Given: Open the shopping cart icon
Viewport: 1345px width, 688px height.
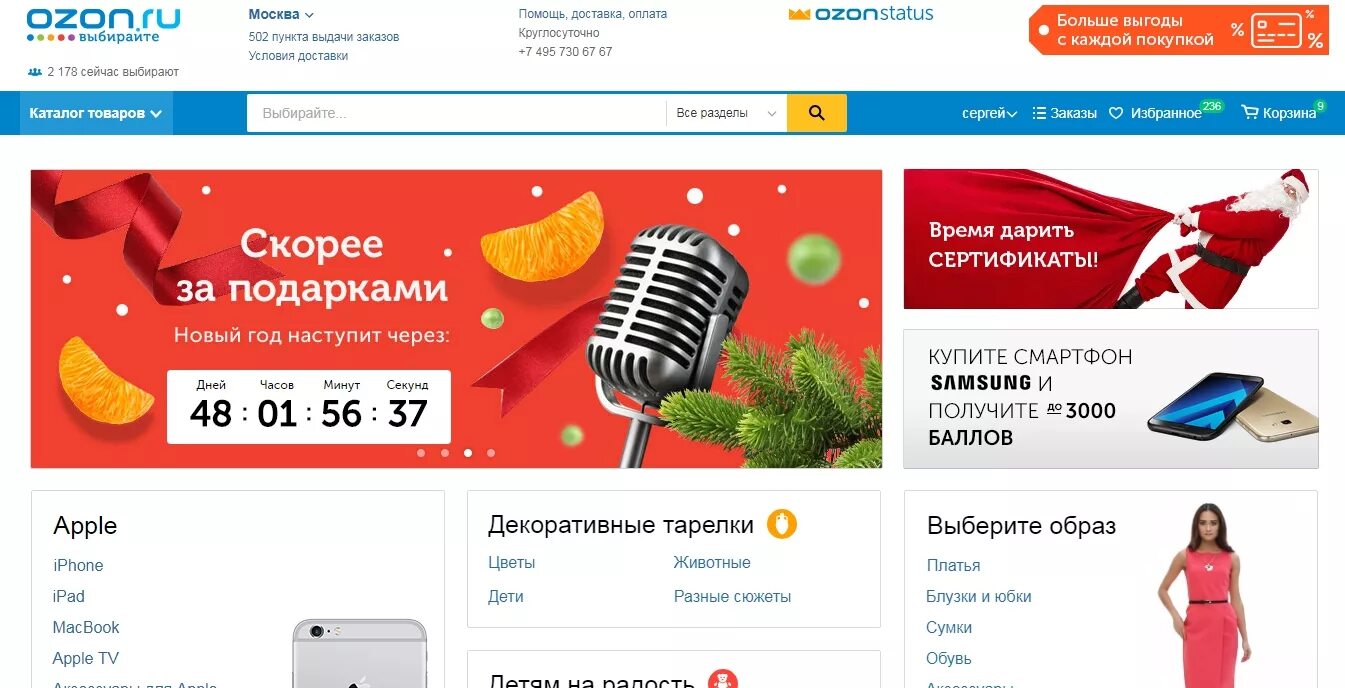Looking at the screenshot, I should click(x=1250, y=113).
